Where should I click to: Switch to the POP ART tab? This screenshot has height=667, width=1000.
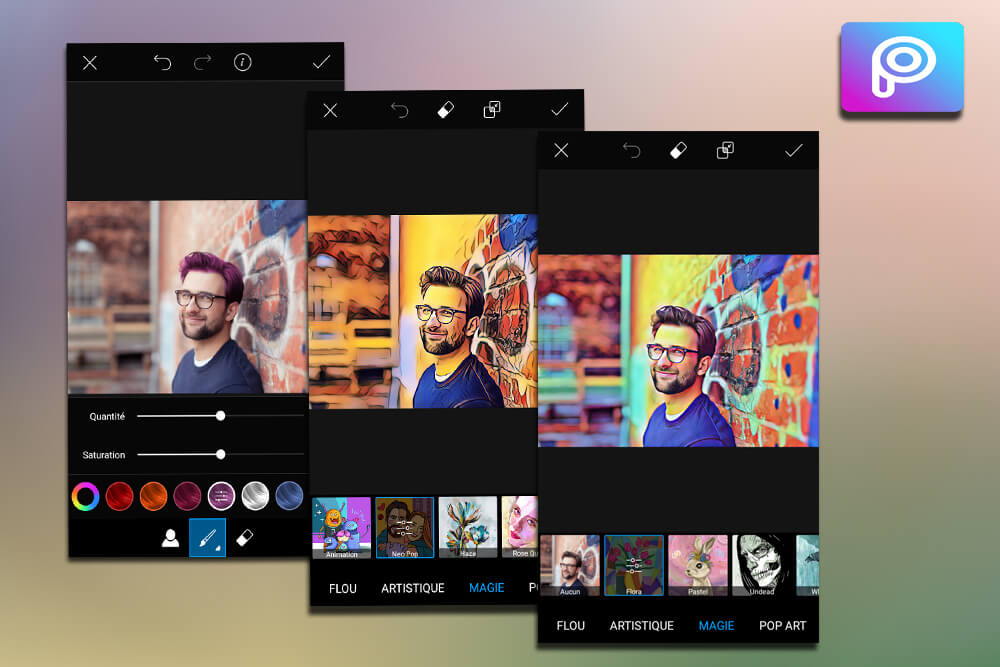[782, 626]
